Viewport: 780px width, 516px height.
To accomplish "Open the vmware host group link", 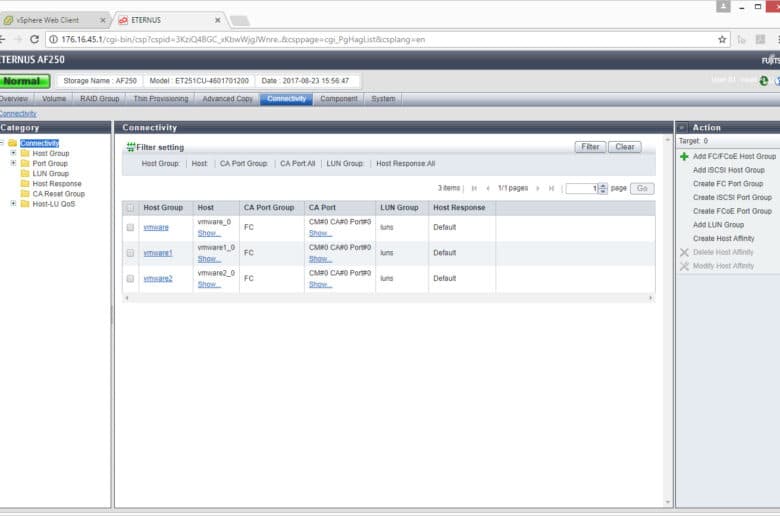I will 156,227.
